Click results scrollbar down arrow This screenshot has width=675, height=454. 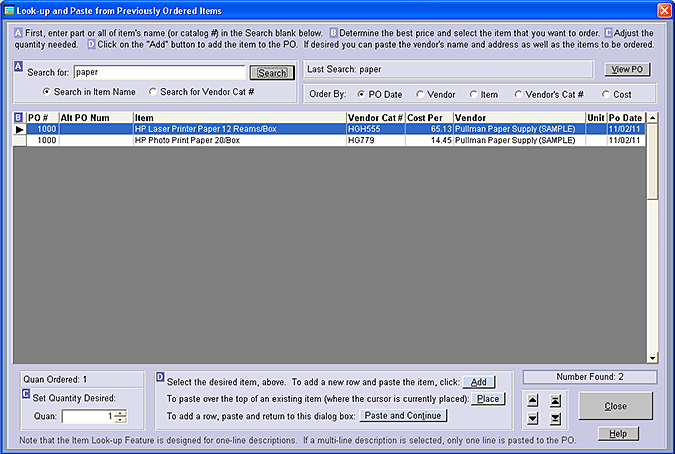coord(652,358)
